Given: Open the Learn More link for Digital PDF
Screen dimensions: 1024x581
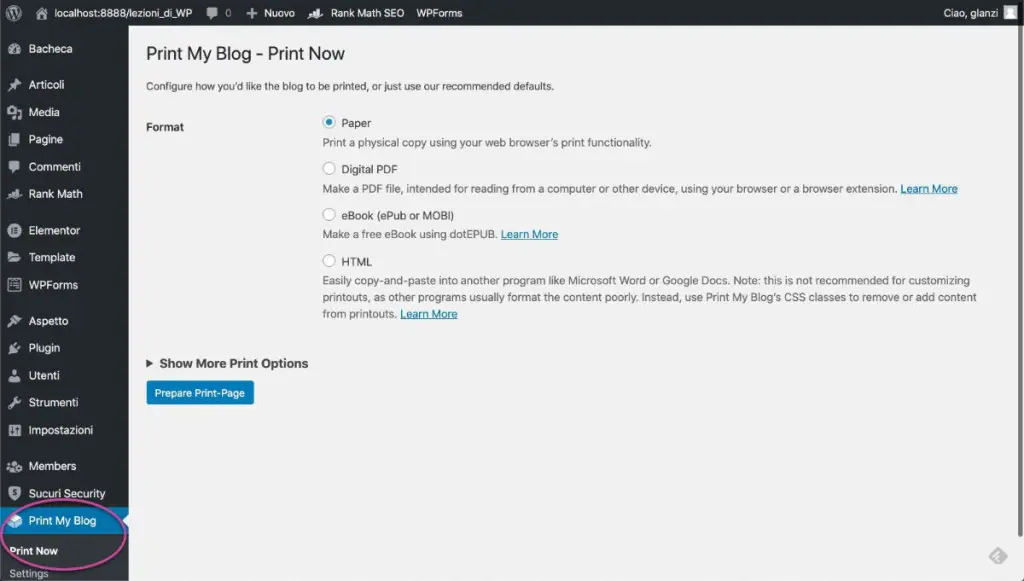Looking at the screenshot, I should pos(929,189).
